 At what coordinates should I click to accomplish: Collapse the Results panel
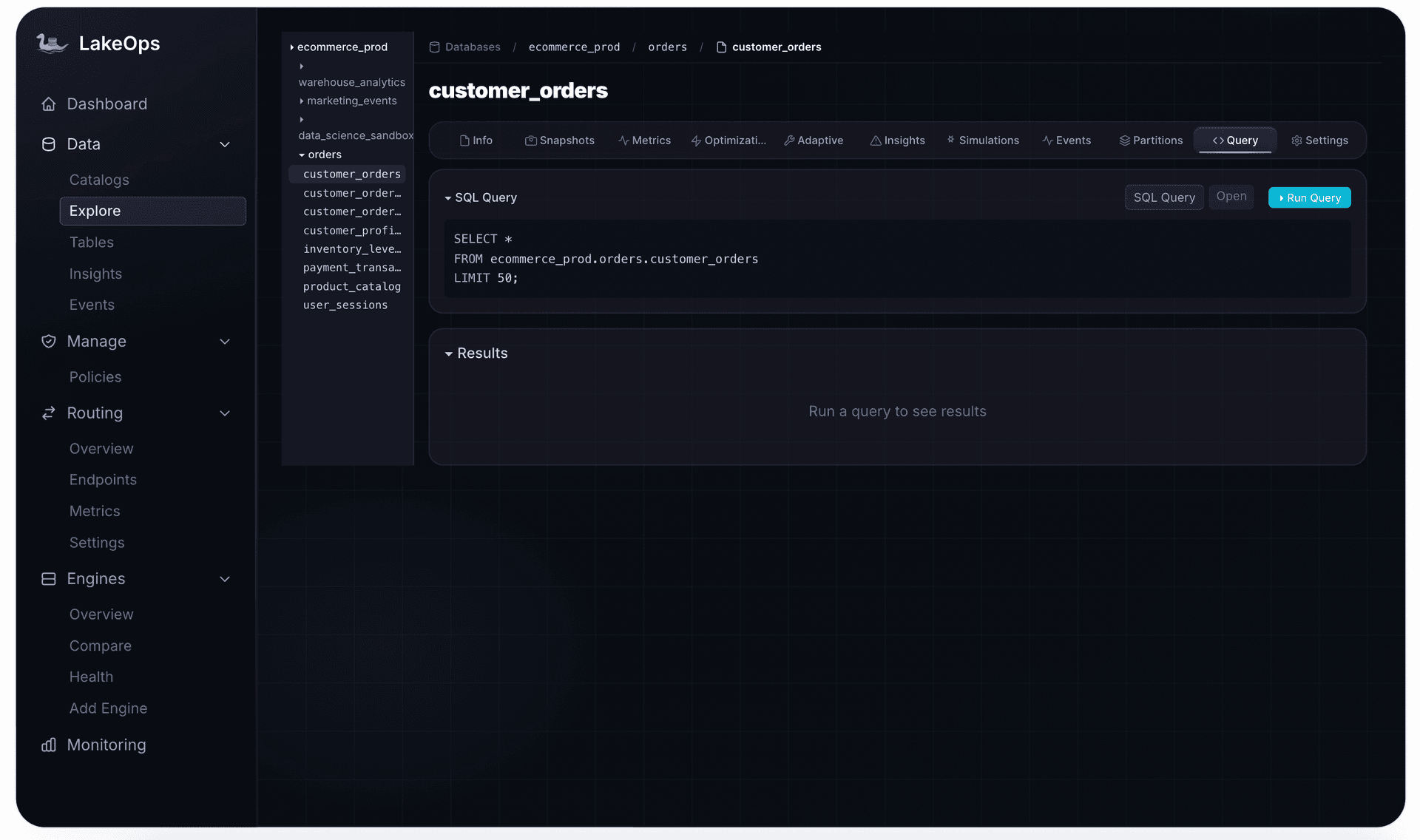(x=448, y=354)
